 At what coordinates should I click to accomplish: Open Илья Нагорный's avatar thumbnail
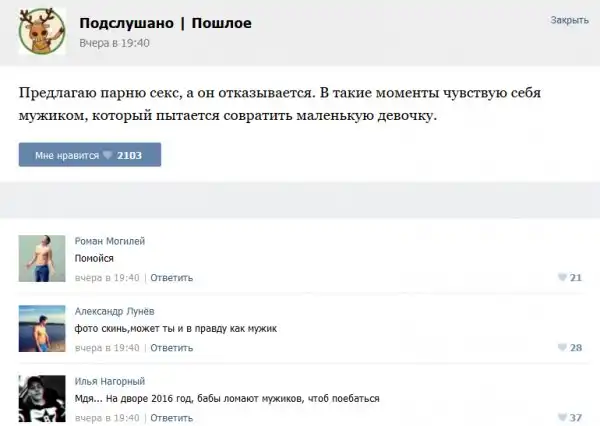click(42, 397)
